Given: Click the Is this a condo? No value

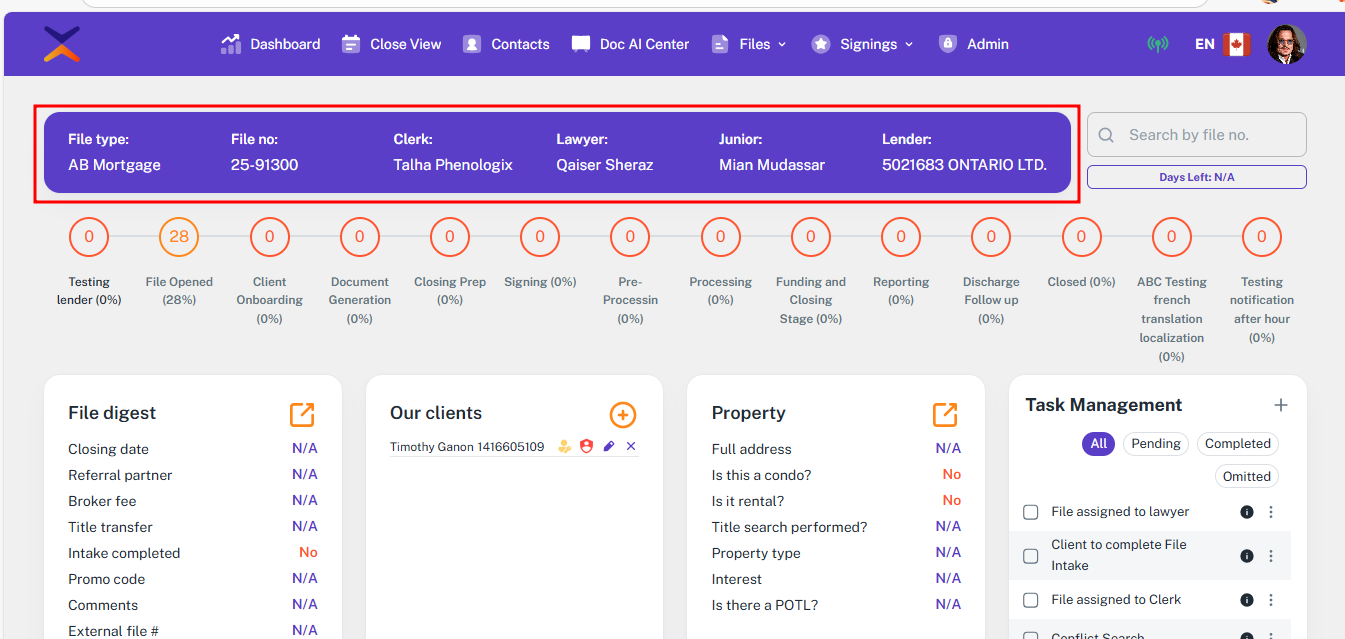Looking at the screenshot, I should [951, 475].
